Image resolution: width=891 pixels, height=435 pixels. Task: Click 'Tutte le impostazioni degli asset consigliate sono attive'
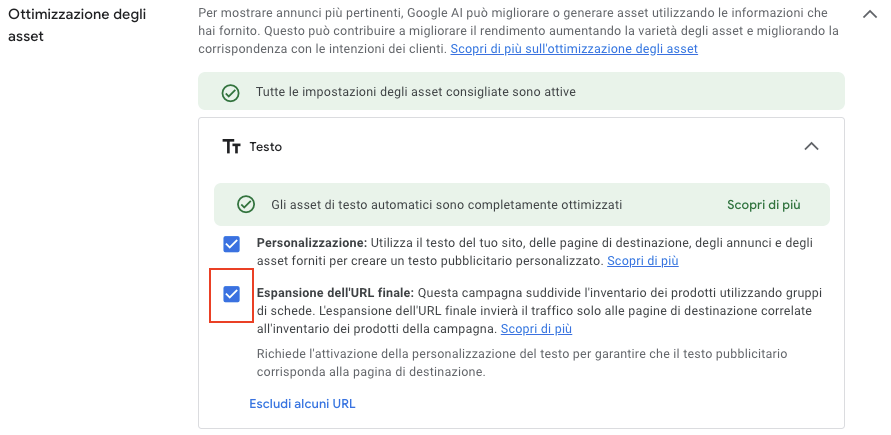(x=415, y=92)
